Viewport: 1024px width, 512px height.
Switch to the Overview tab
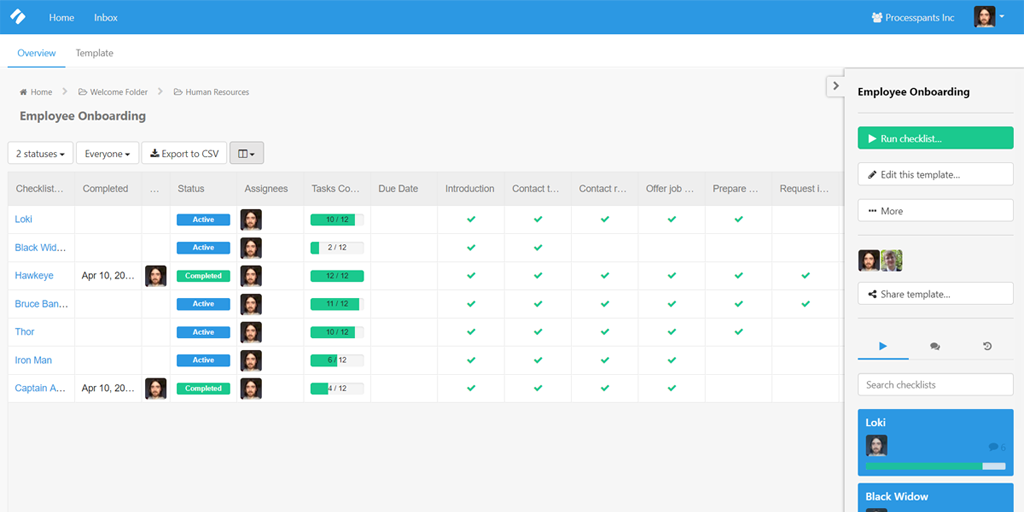(37, 53)
